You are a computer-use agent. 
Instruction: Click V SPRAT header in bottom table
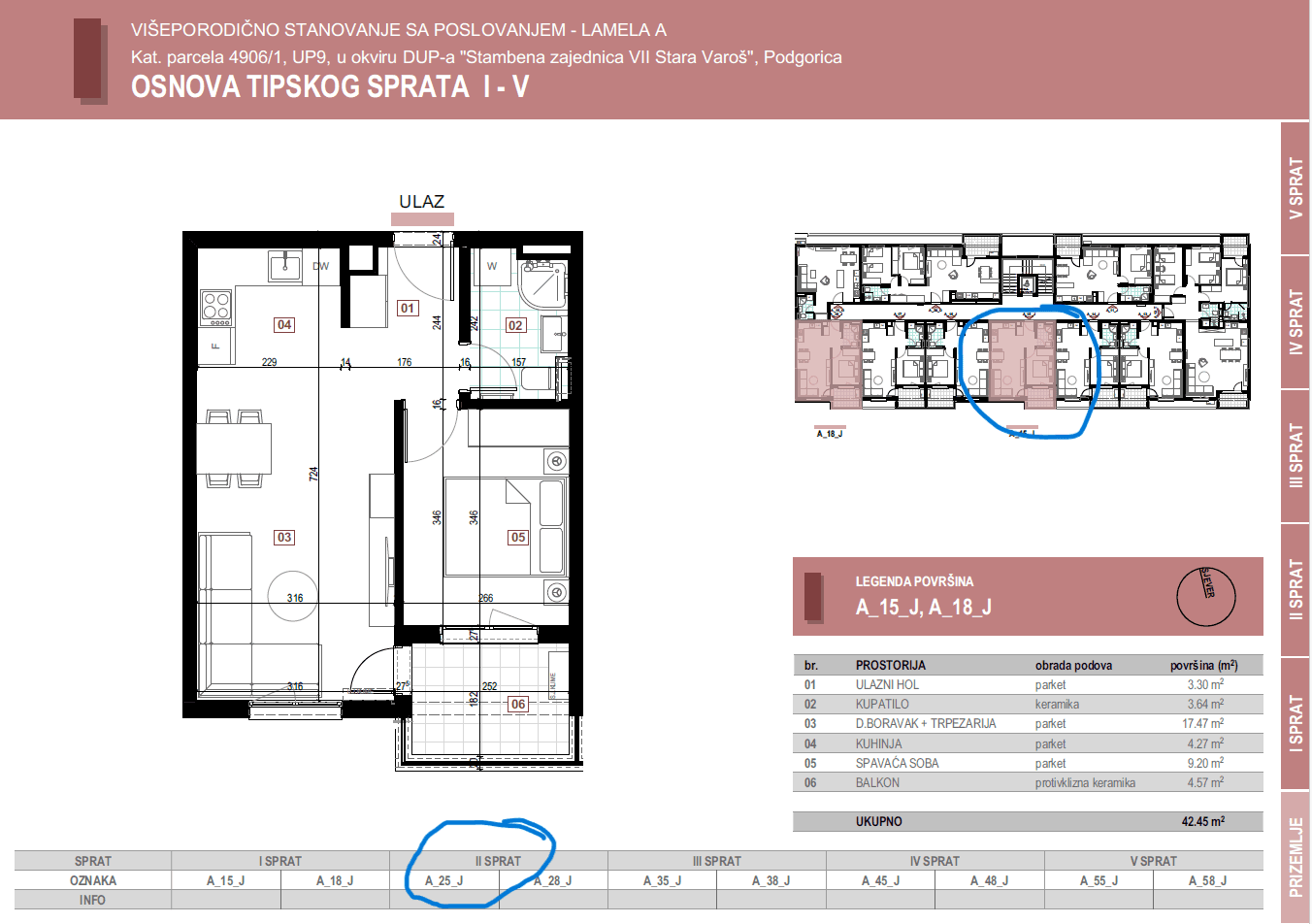[x=1154, y=861]
